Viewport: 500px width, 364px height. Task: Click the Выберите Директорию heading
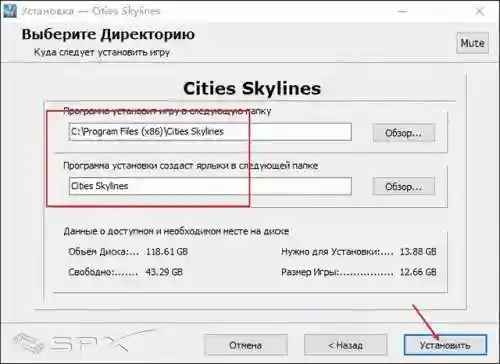point(108,35)
